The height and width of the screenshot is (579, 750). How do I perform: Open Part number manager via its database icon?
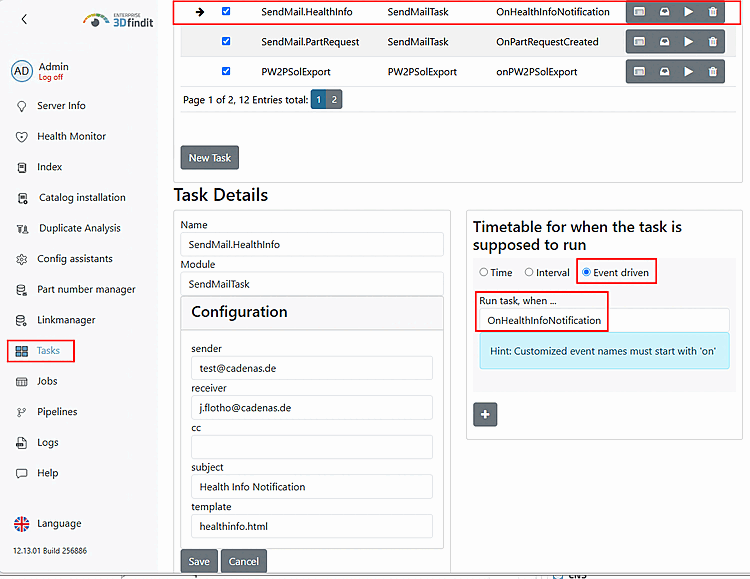coord(22,290)
